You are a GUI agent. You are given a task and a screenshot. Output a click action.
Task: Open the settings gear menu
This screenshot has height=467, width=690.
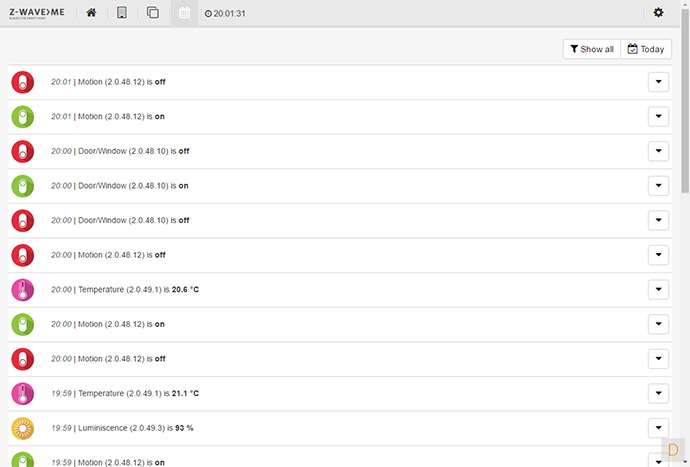tap(657, 13)
